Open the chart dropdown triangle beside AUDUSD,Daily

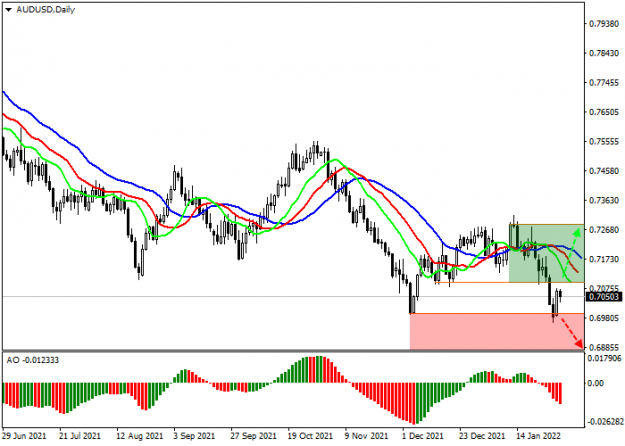coord(8,10)
